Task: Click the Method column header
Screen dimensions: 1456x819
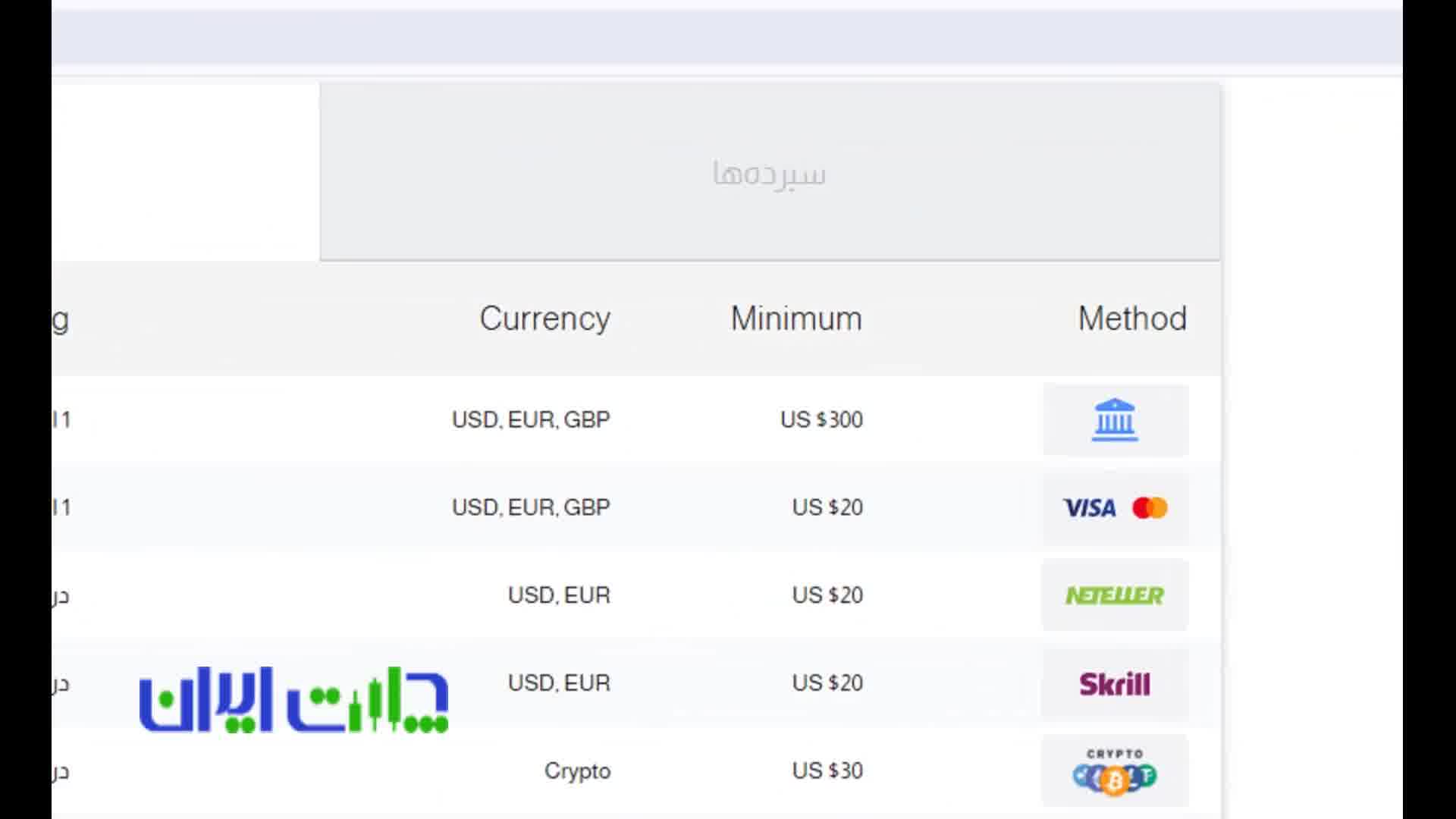Action: pyautogui.click(x=1132, y=318)
